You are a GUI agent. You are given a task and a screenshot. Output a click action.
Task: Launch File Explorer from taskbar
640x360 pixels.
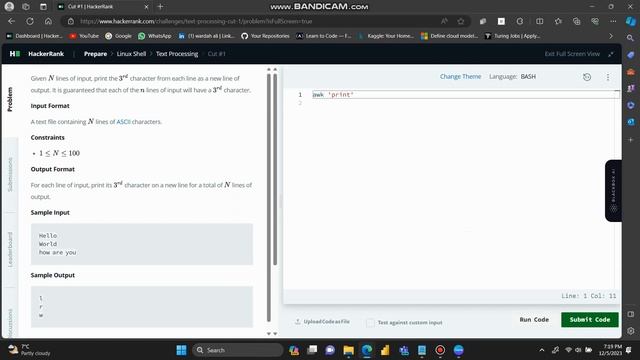[x=348, y=350]
